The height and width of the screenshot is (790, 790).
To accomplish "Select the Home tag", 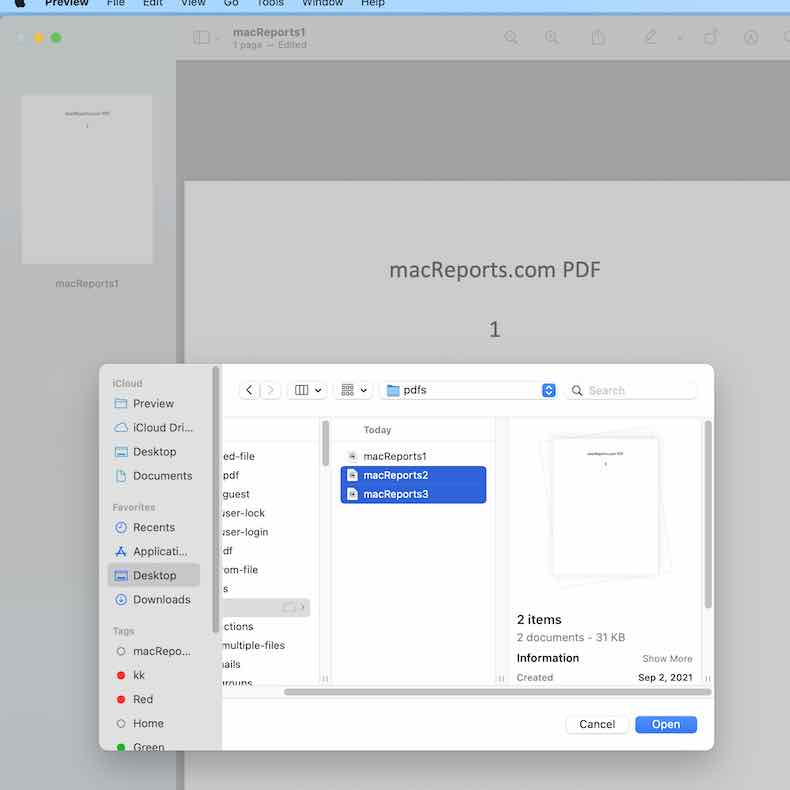I will coord(153,723).
